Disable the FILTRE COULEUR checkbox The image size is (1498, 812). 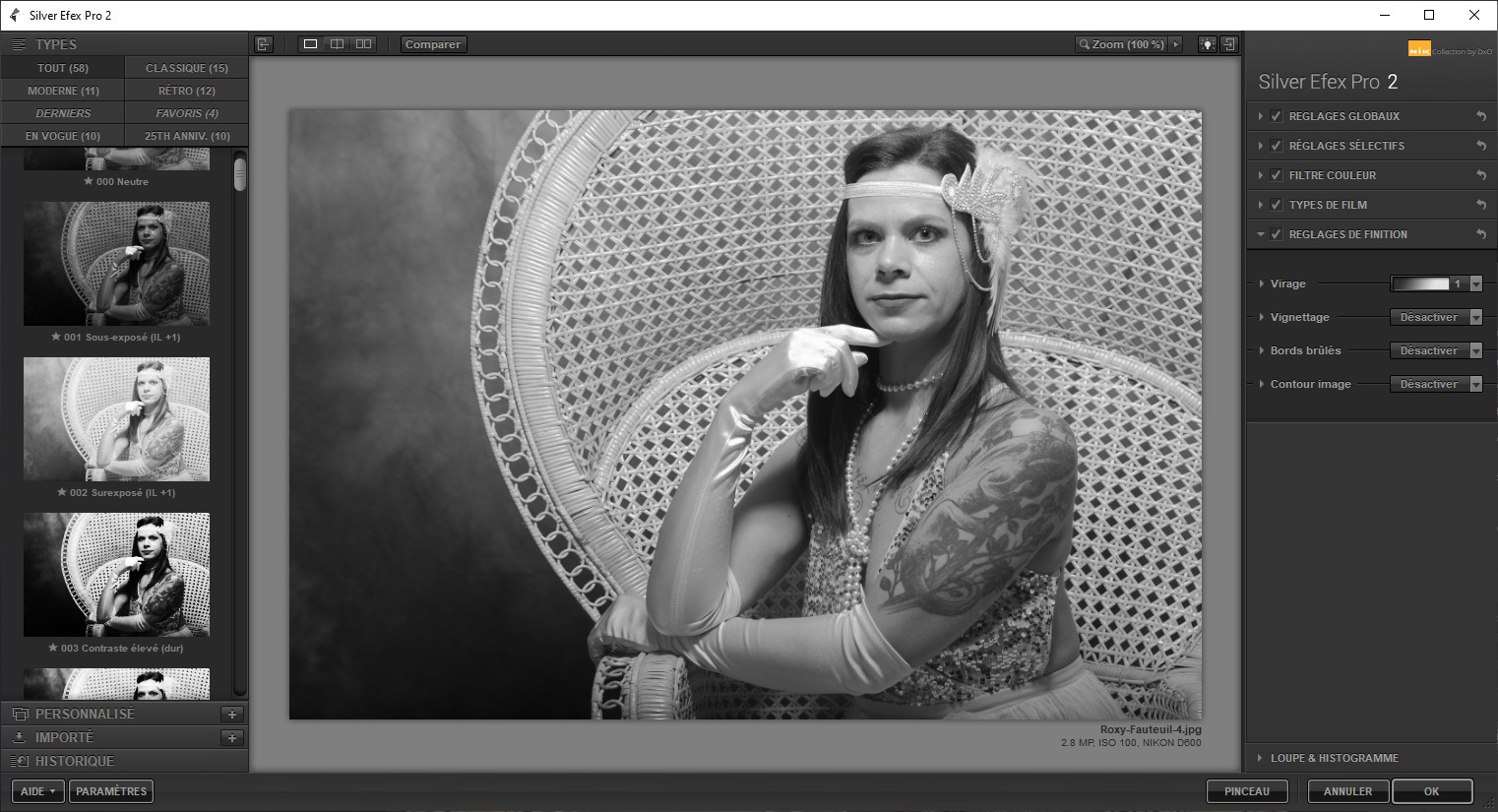pos(1275,174)
